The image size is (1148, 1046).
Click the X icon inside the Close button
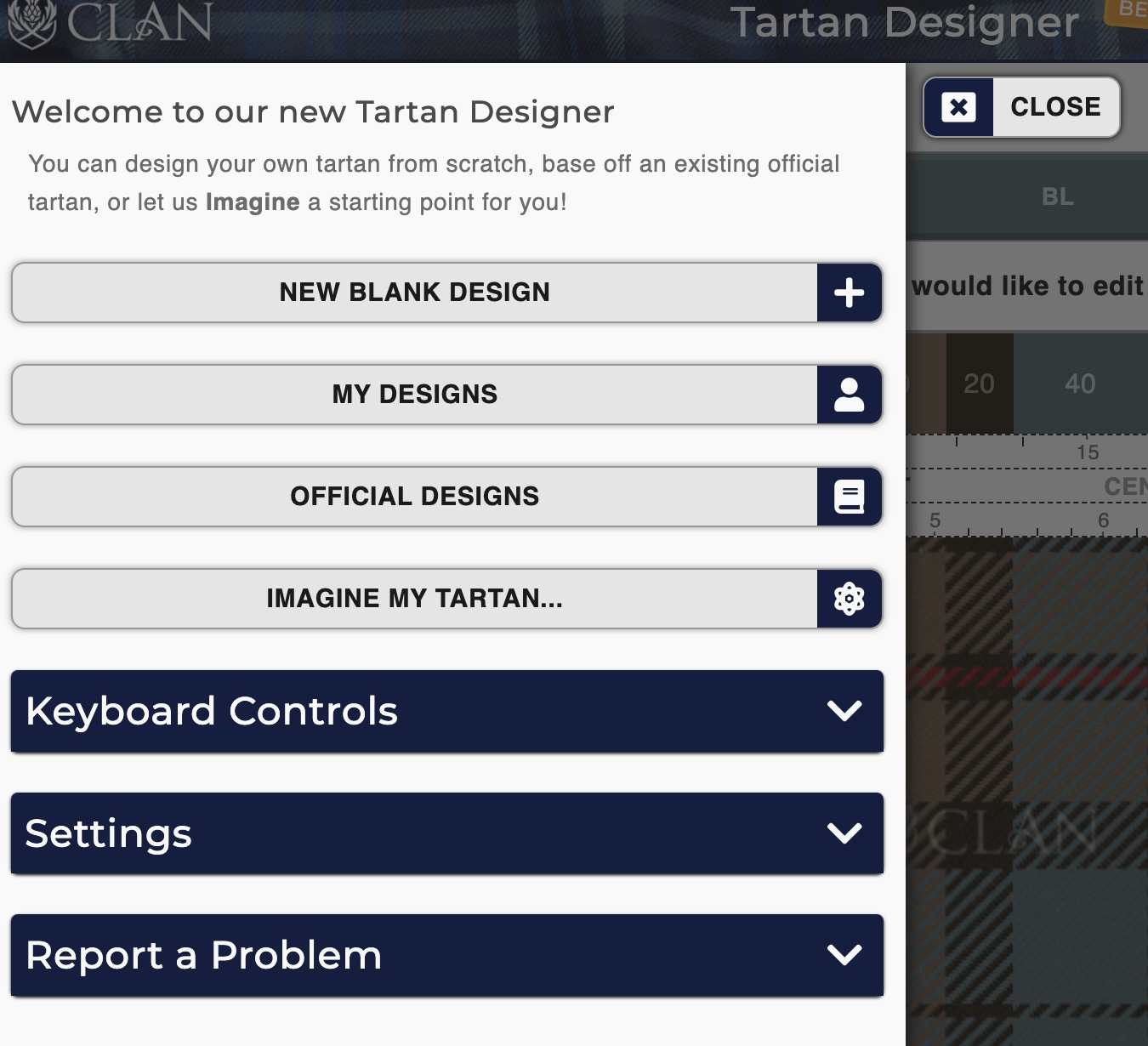click(959, 106)
